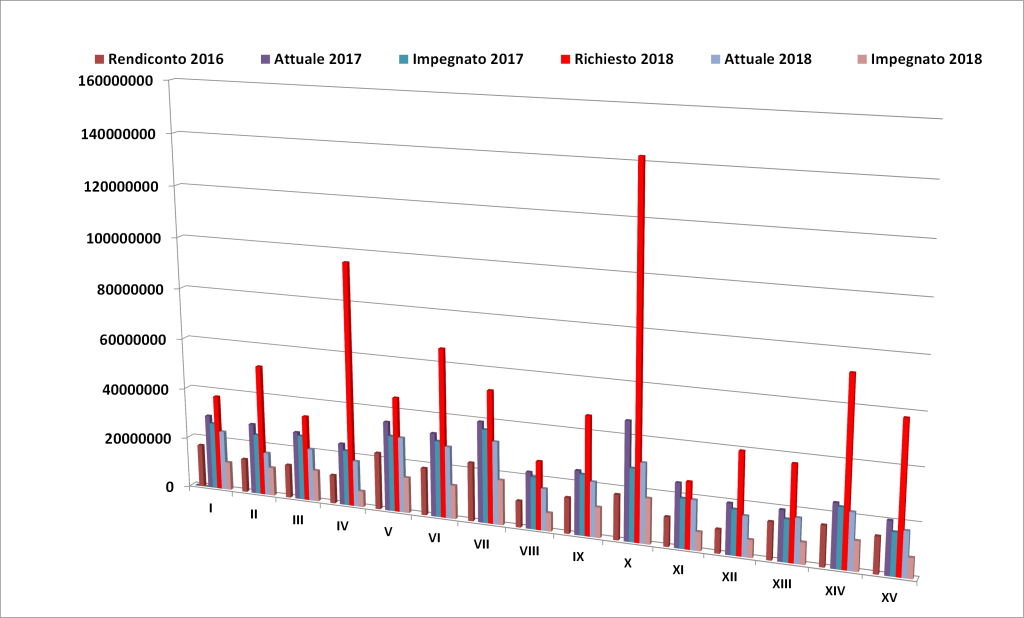Click the 160000000 axis label
The width and height of the screenshot is (1024, 618).
click(116, 81)
